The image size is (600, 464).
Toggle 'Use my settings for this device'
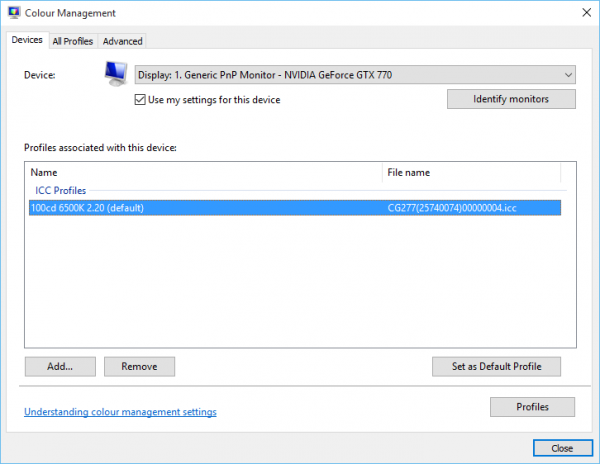tap(140, 100)
